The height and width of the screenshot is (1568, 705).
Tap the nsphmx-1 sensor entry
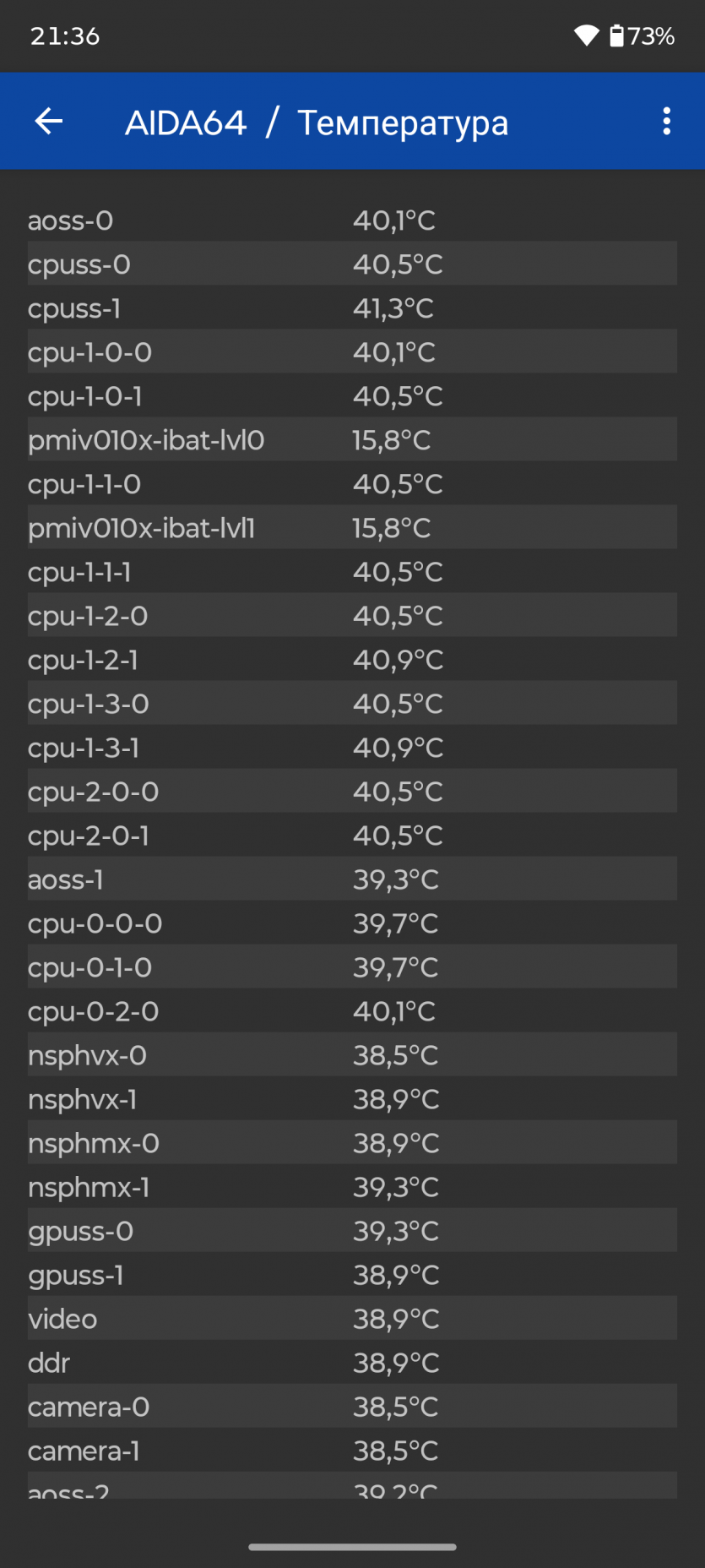tap(352, 1187)
